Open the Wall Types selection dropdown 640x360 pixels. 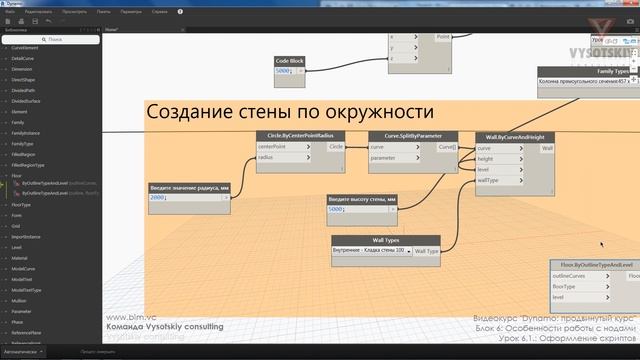point(371,251)
